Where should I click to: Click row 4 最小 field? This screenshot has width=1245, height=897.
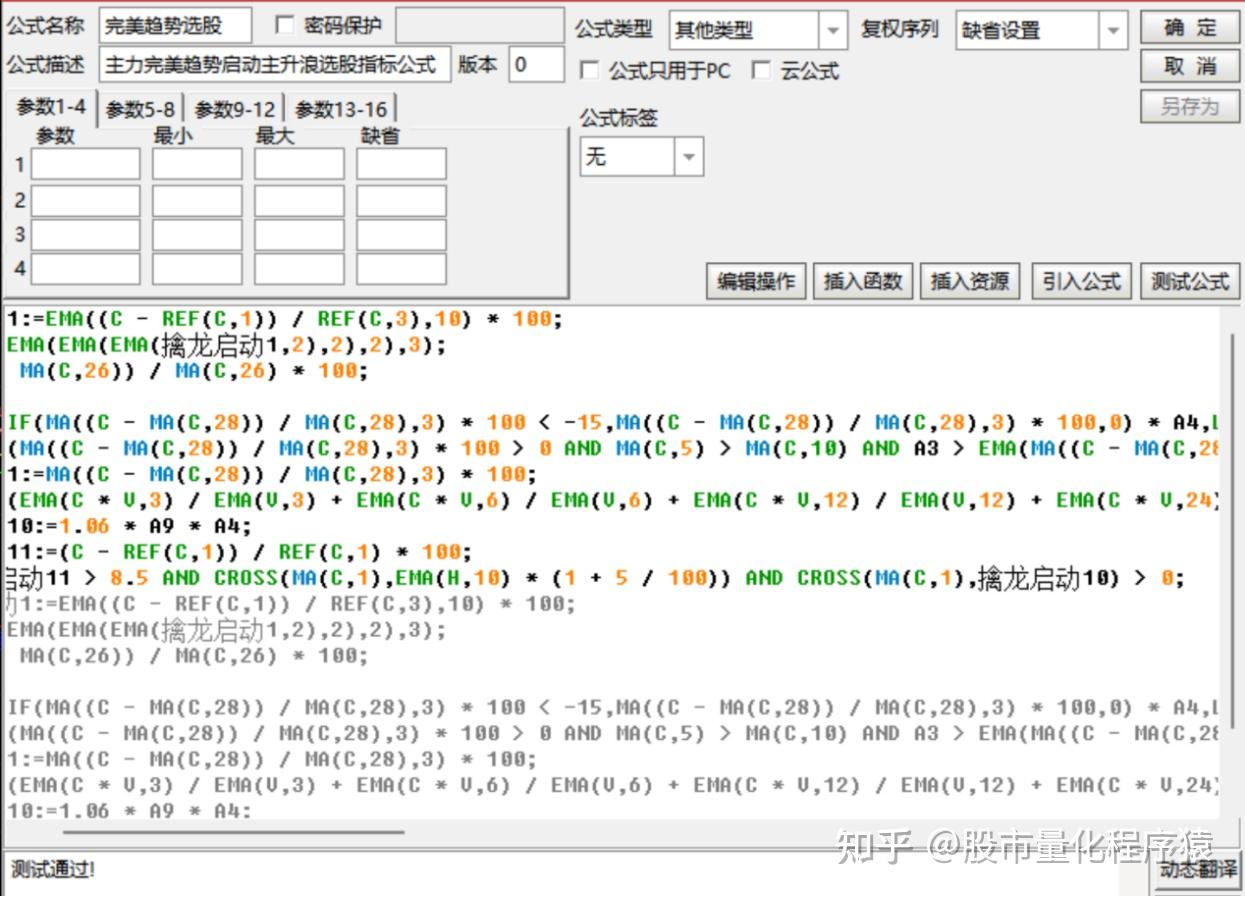(x=197, y=269)
